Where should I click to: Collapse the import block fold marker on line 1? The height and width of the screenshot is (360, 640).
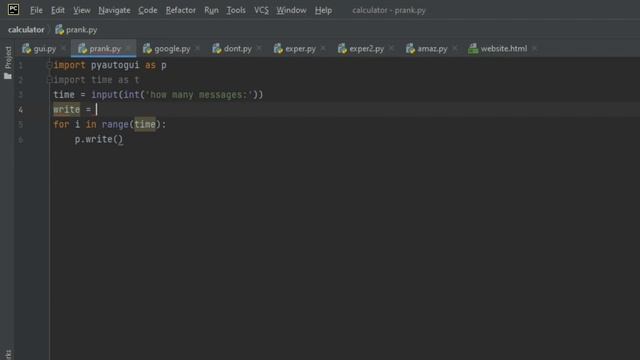[x=49, y=65]
